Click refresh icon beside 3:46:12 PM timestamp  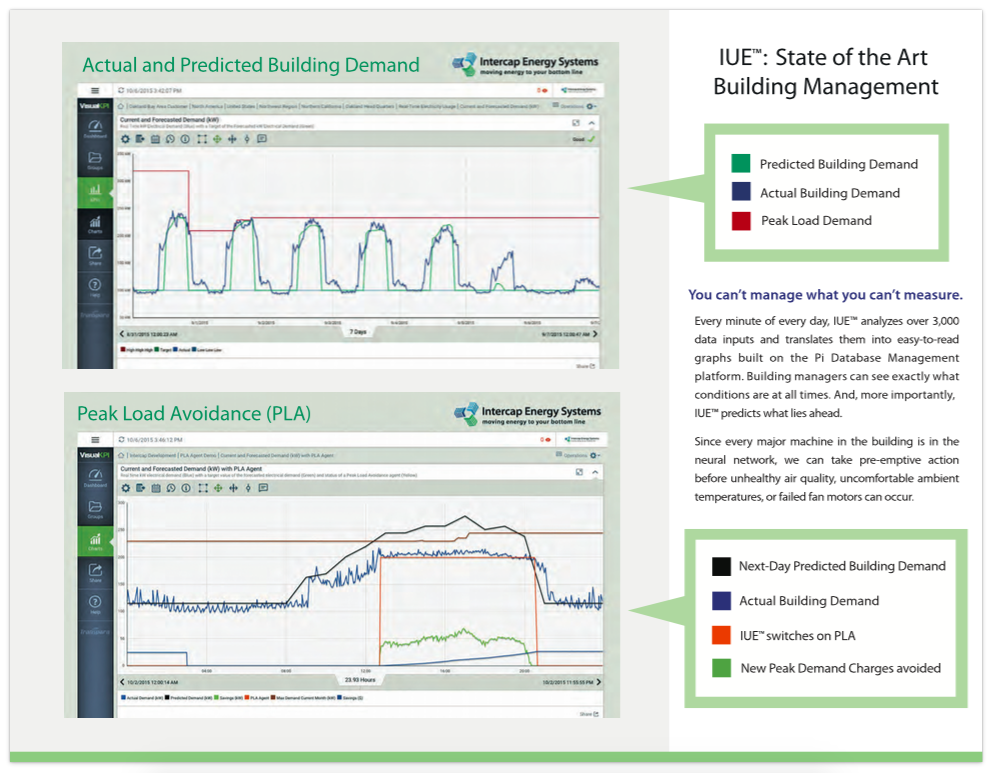[x=121, y=440]
